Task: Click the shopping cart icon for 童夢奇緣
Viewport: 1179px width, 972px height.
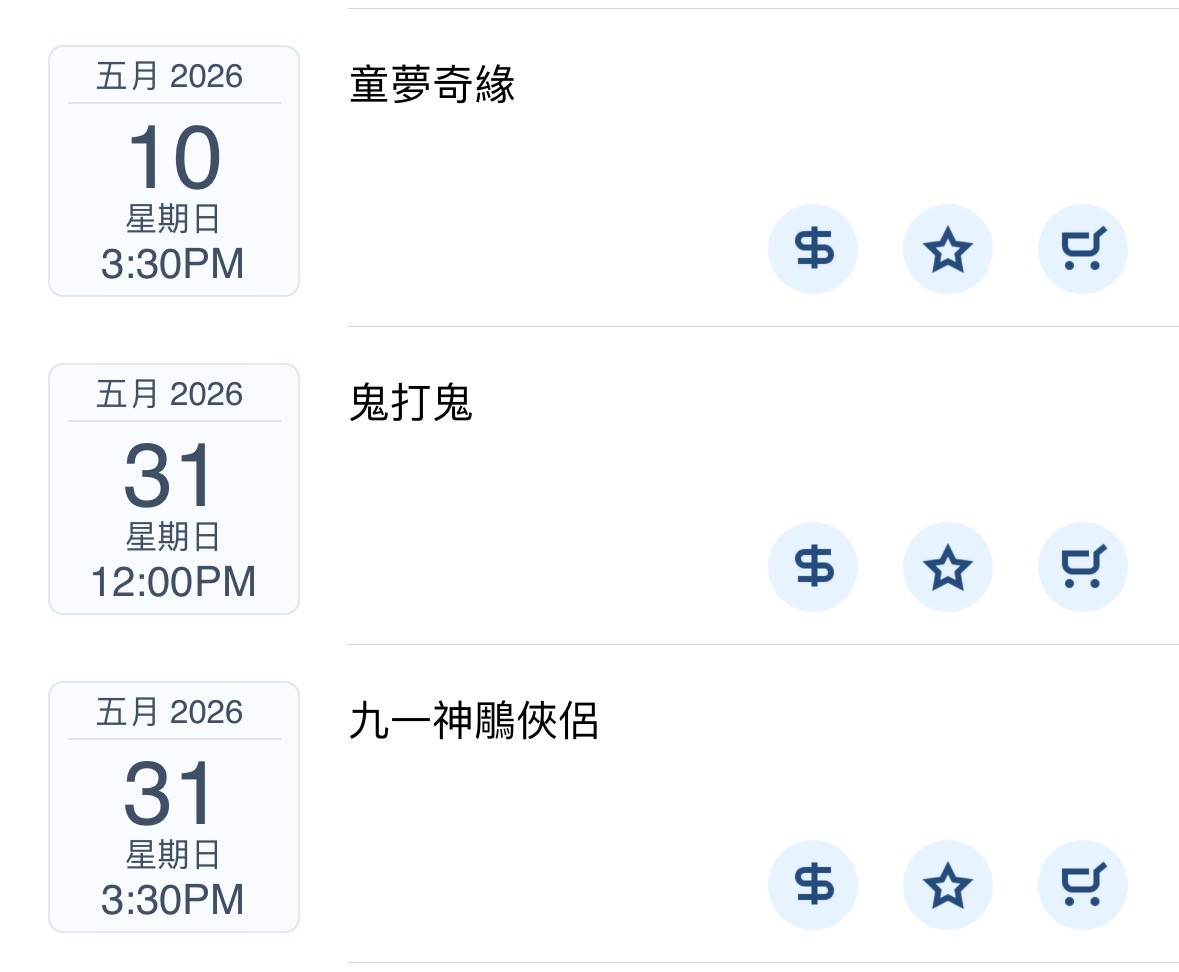Action: (1082, 249)
